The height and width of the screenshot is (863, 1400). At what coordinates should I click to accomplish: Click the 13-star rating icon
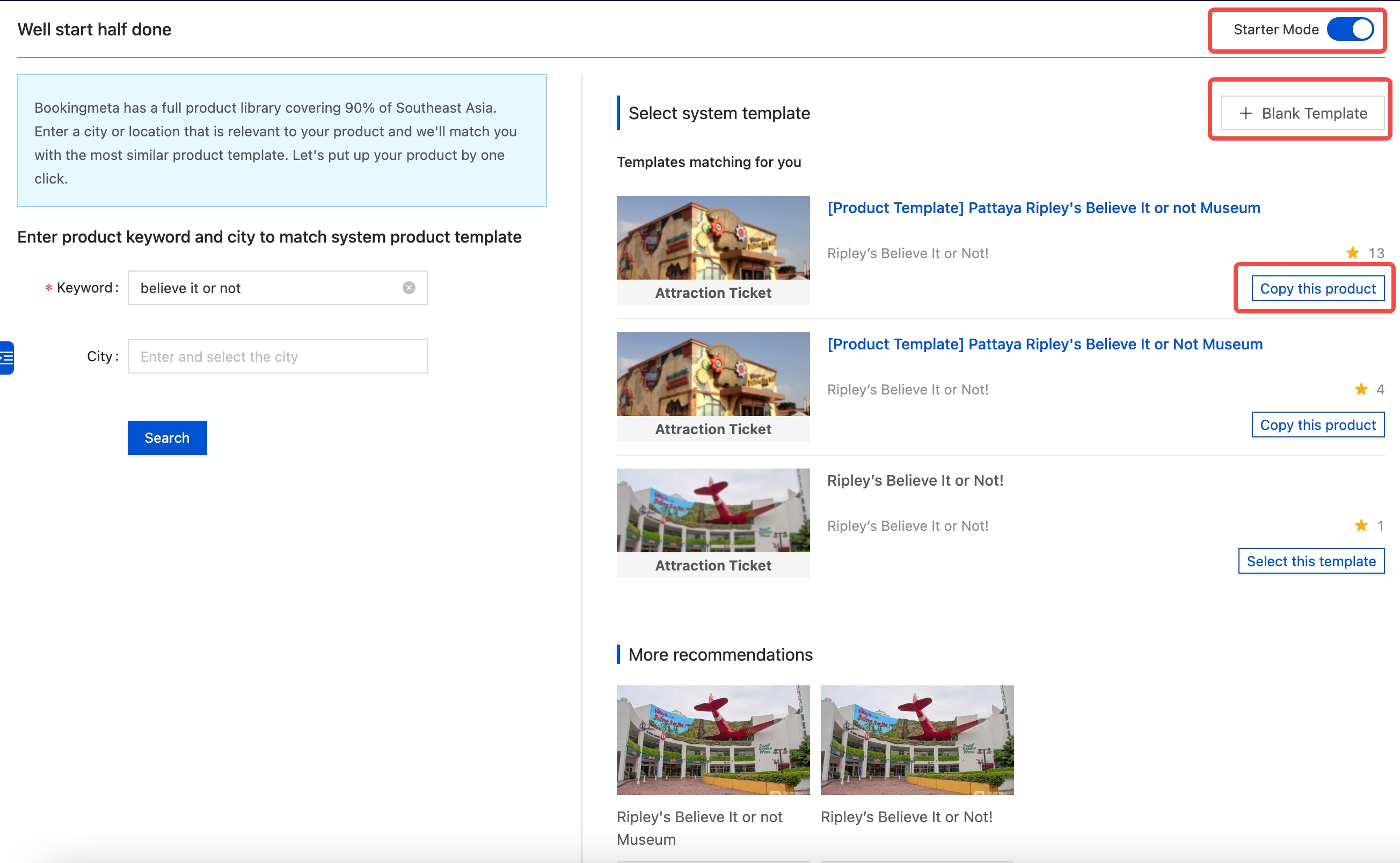(1352, 253)
